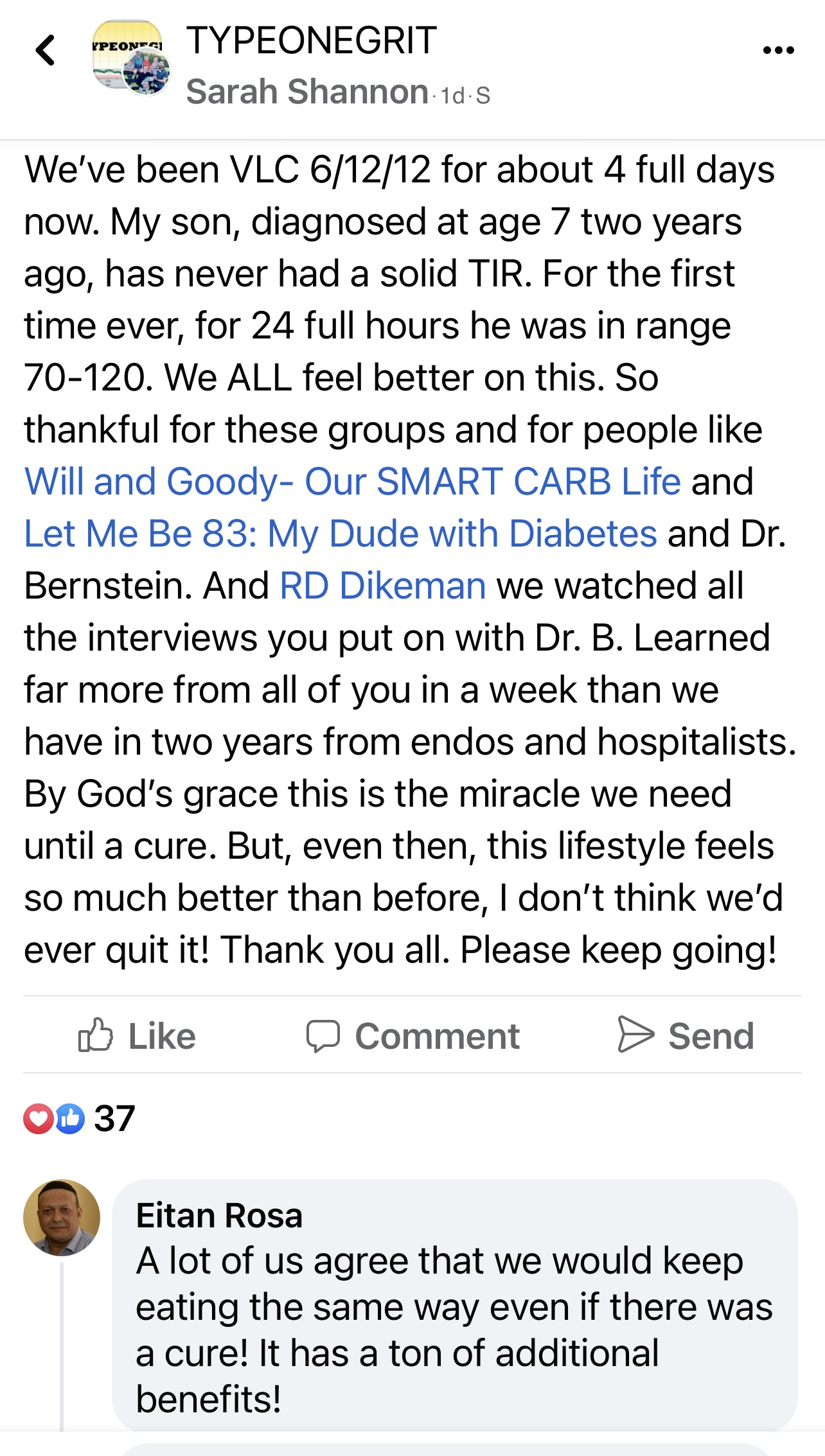The image size is (825, 1456).
Task: Tap the Comment button label
Action: click(437, 1036)
